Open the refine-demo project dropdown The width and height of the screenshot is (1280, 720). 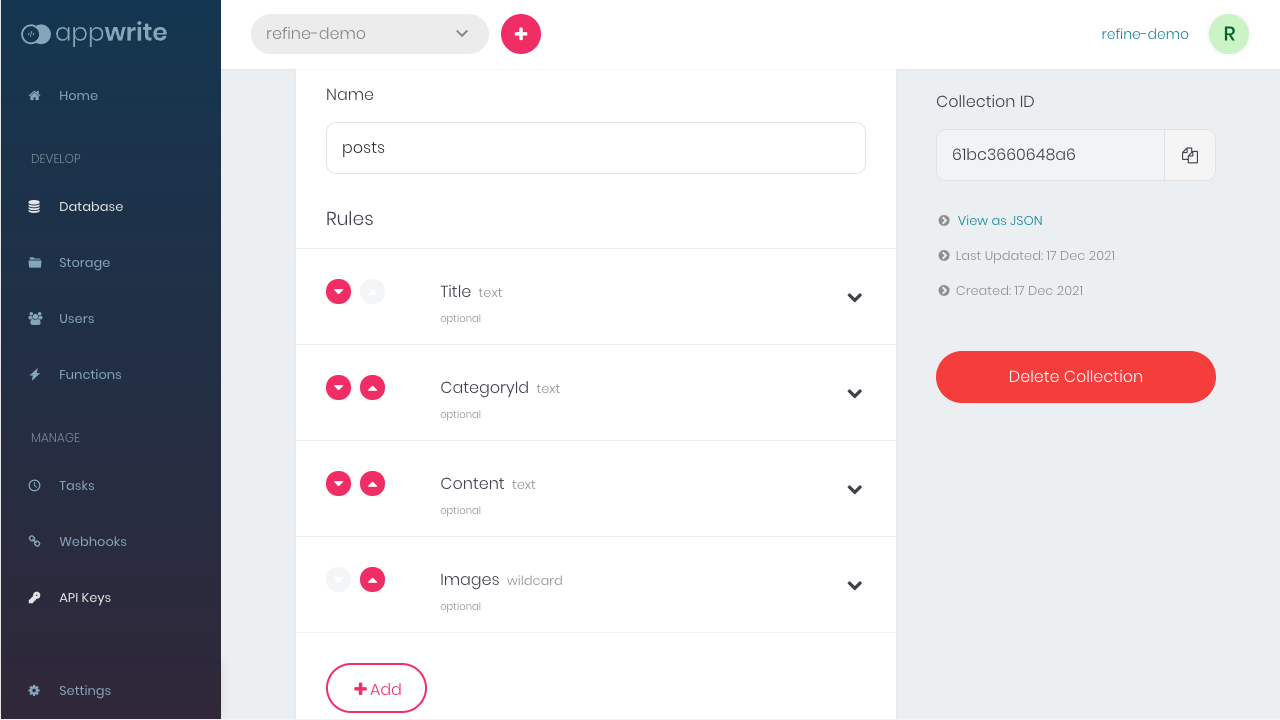[369, 34]
